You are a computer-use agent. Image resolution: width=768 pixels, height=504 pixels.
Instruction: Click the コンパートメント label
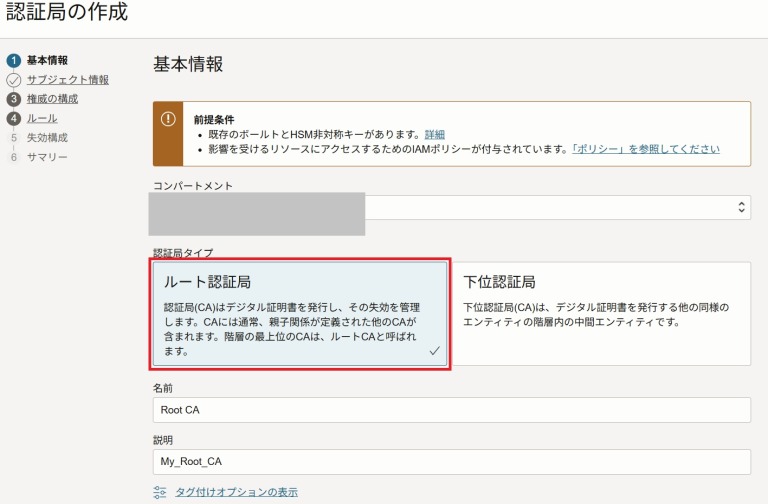click(193, 186)
